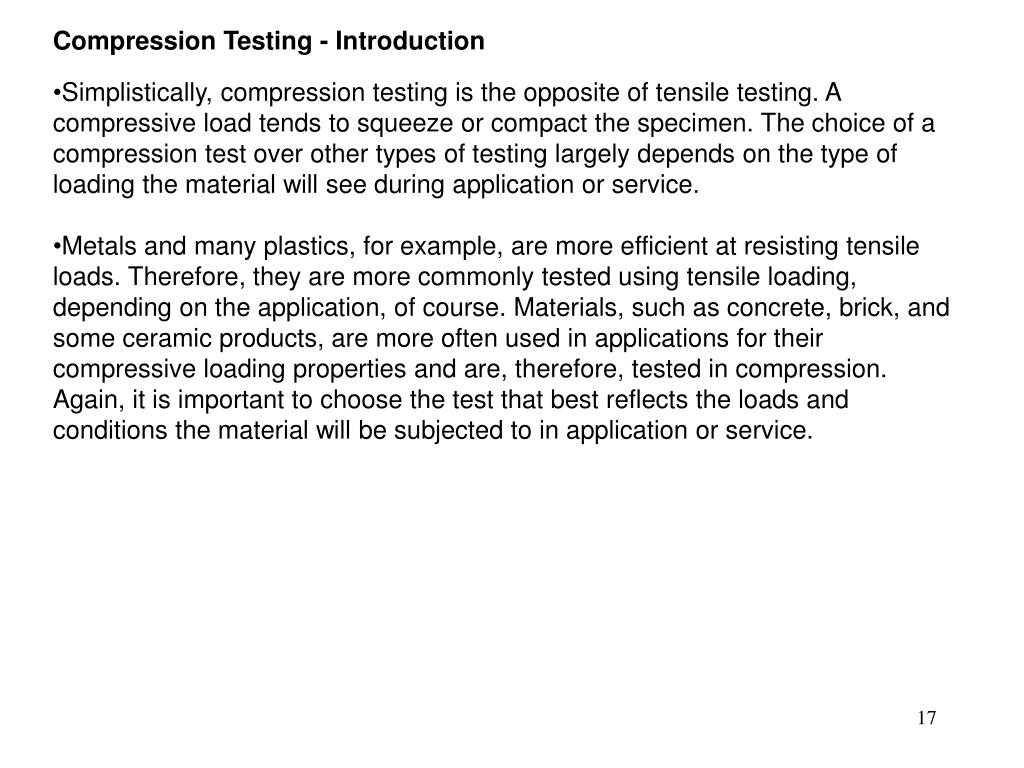Click the word 'Introduction' in the heading
Viewport: 1024px width, 768px height.
tap(410, 41)
